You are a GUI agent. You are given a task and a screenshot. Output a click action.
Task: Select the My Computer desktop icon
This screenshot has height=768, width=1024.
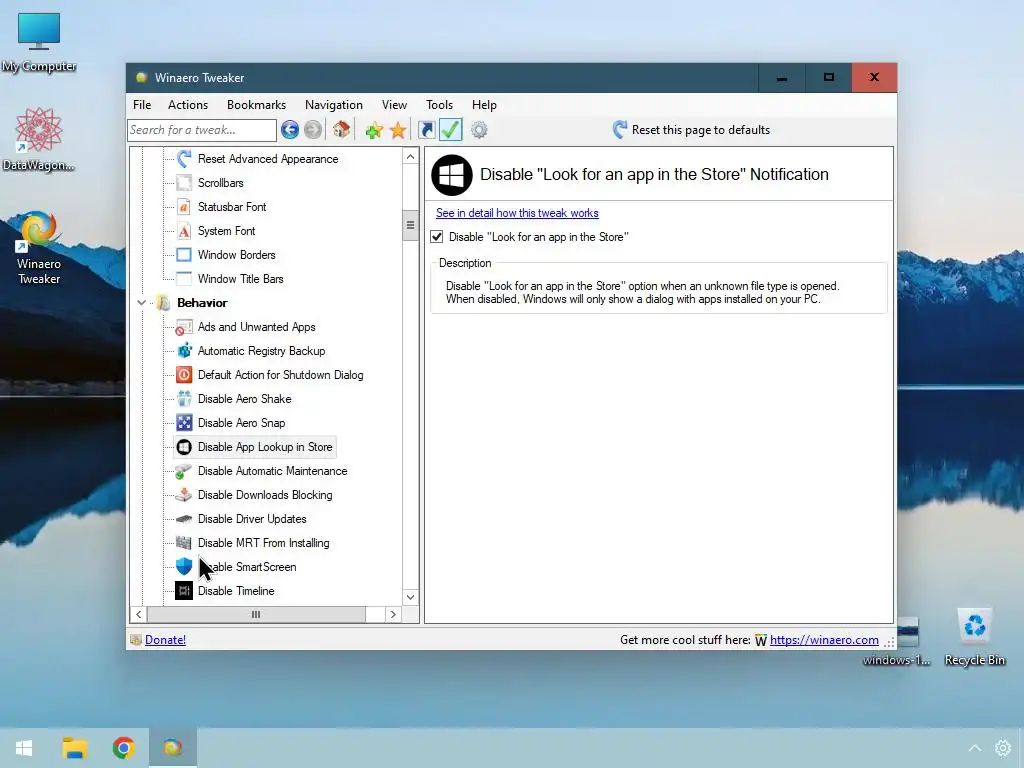(39, 42)
